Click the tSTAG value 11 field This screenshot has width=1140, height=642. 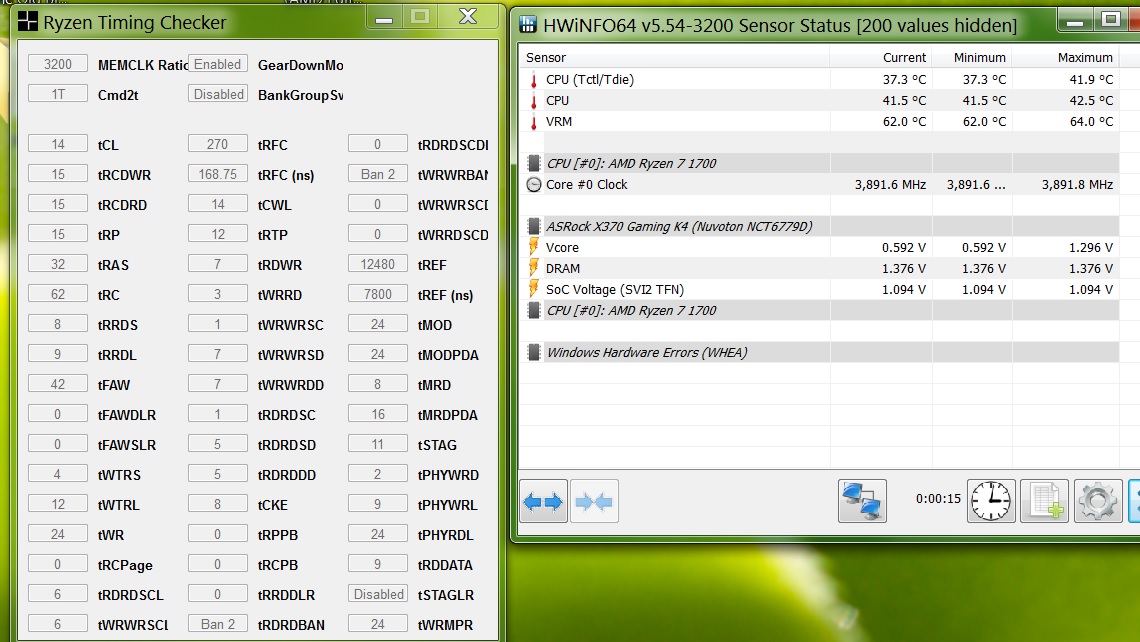click(x=377, y=444)
